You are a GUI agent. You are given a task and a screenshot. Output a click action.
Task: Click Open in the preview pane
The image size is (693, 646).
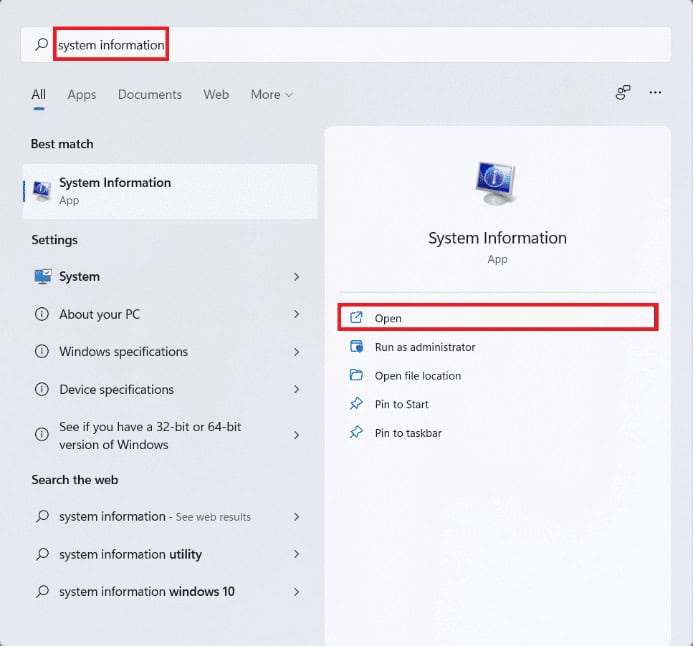coord(498,318)
